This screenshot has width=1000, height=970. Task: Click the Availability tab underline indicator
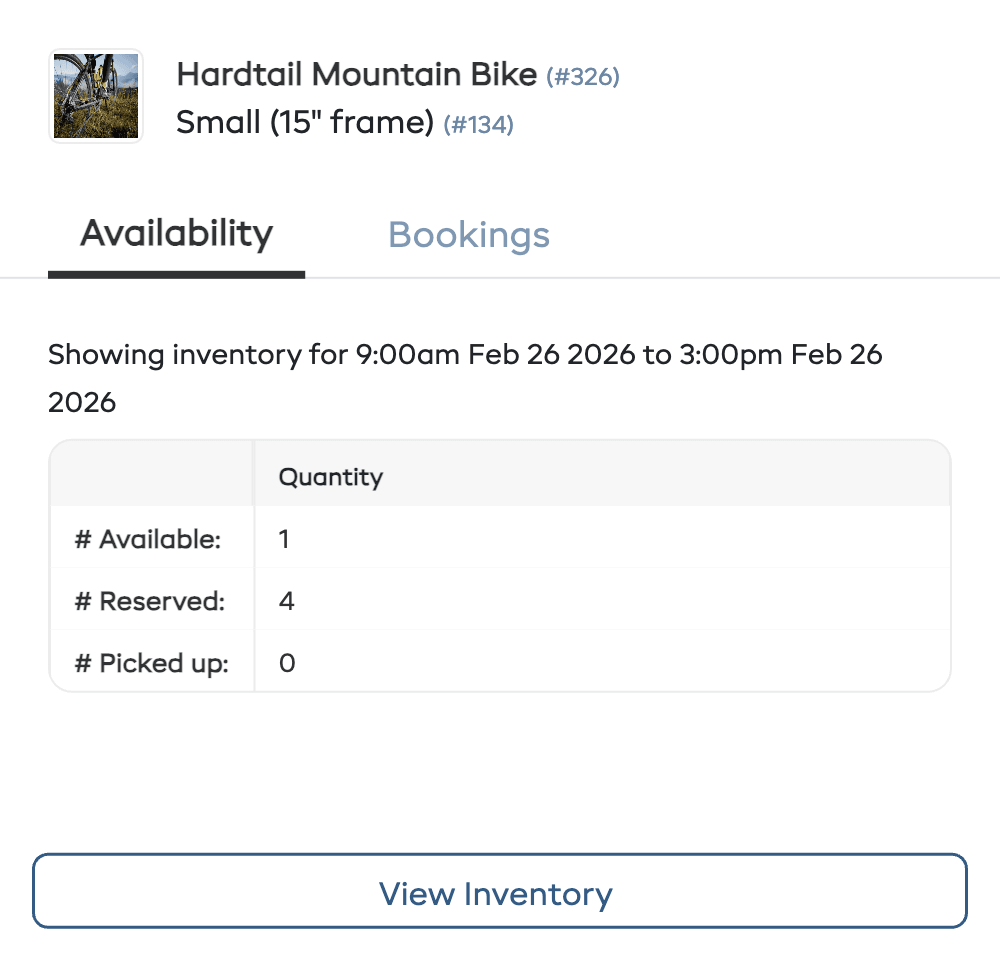177,270
